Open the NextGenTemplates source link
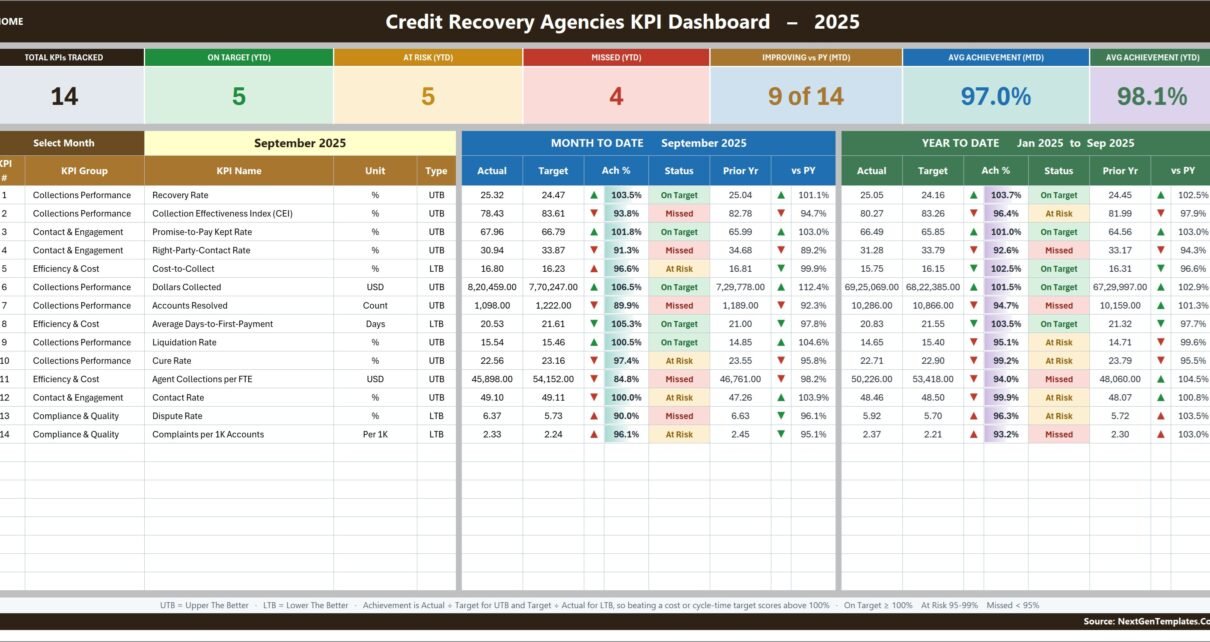 pos(1146,621)
